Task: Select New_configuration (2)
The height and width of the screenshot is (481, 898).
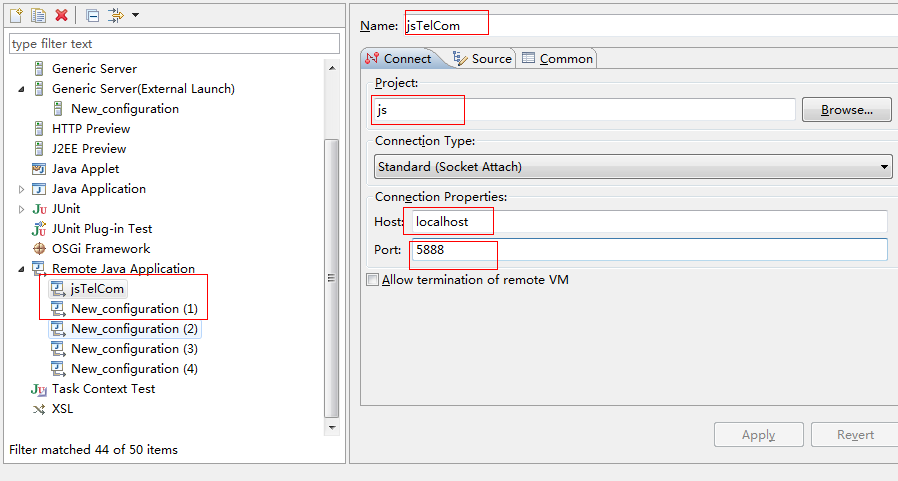Action: pos(134,329)
